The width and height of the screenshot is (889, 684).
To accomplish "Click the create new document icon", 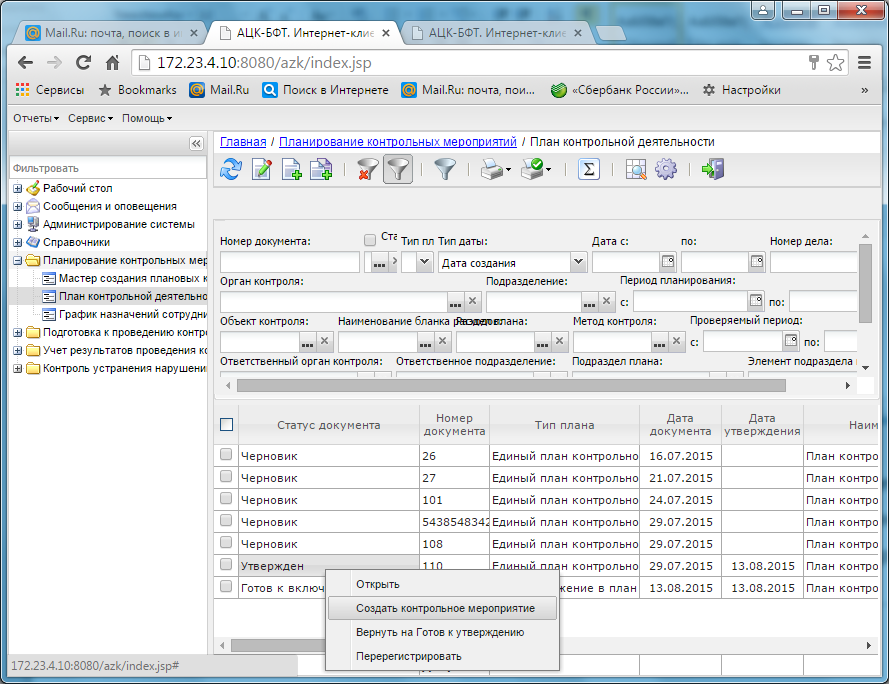I will pyautogui.click(x=291, y=169).
